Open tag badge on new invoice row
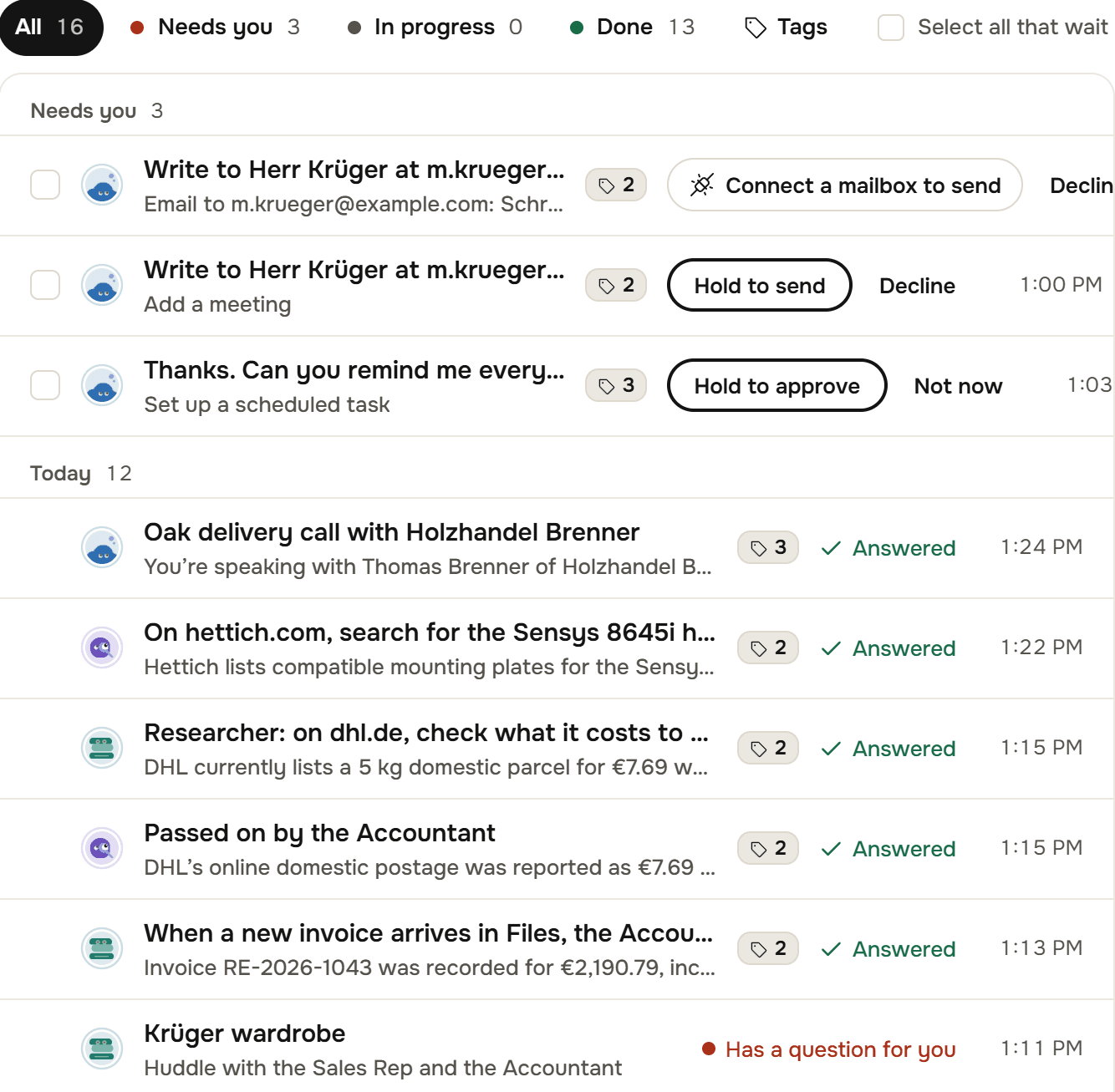This screenshot has height=1092, width=1115. 768,948
